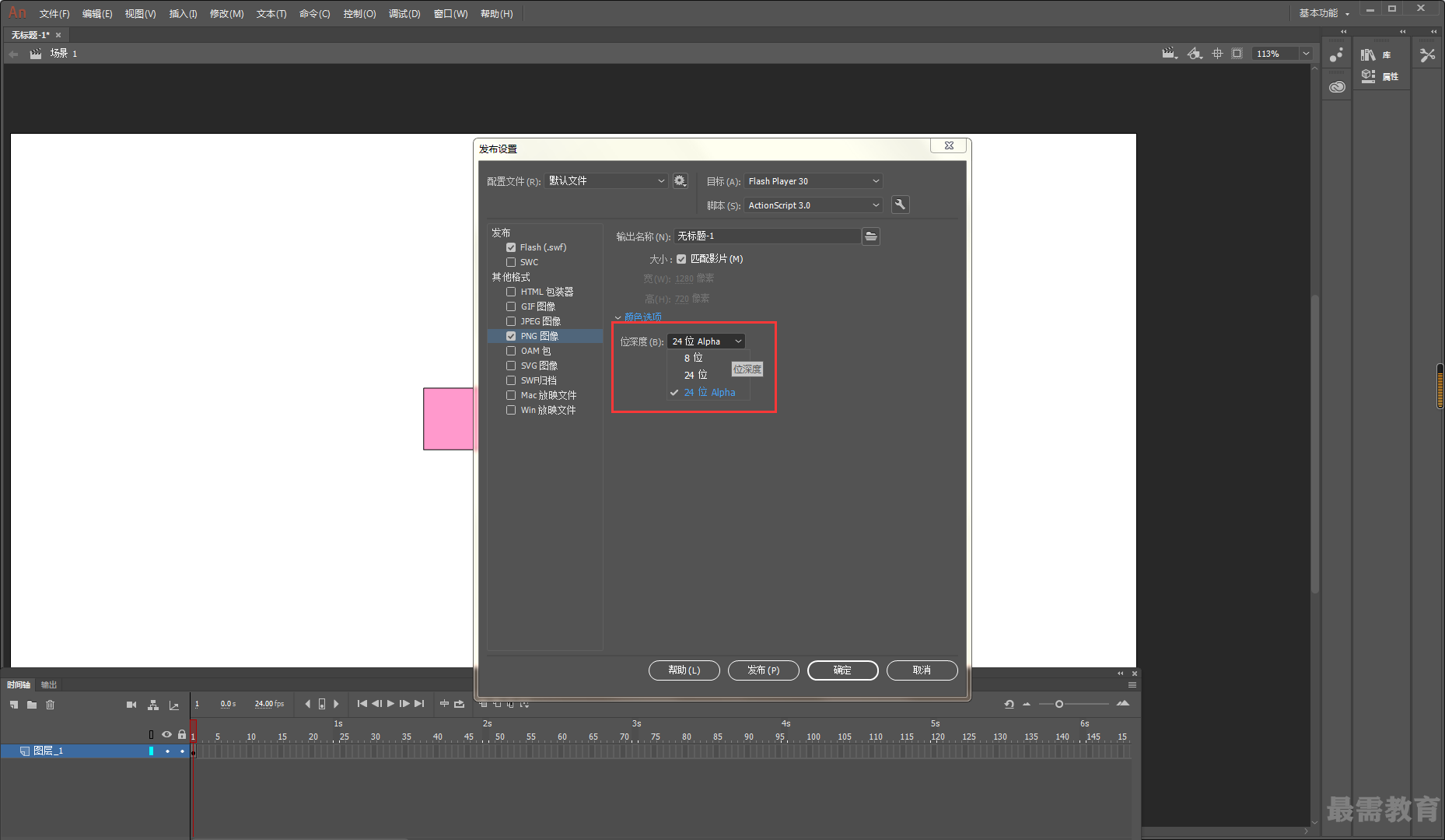Add a camera layer icon

131,705
